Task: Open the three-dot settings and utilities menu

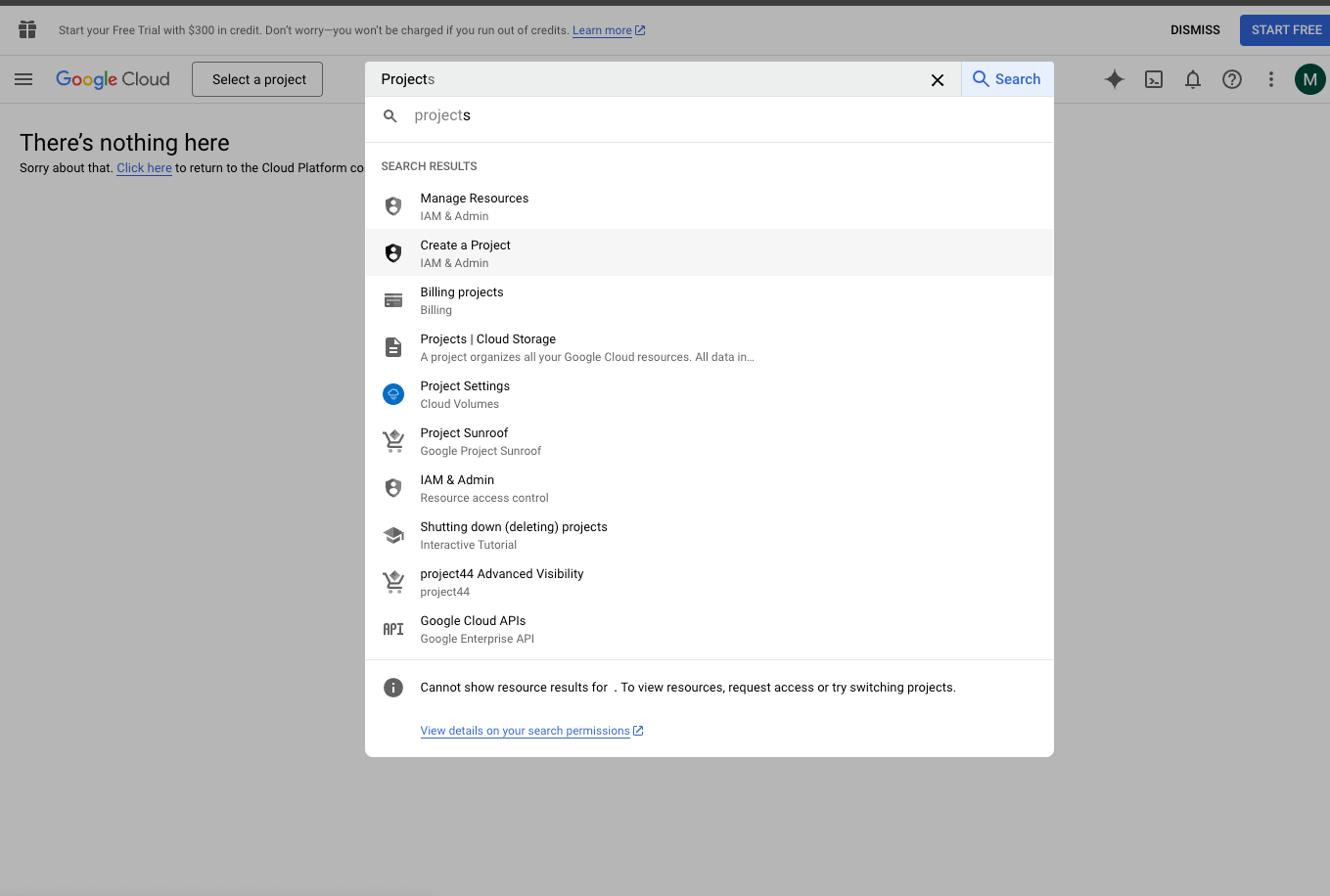Action: coord(1271,79)
